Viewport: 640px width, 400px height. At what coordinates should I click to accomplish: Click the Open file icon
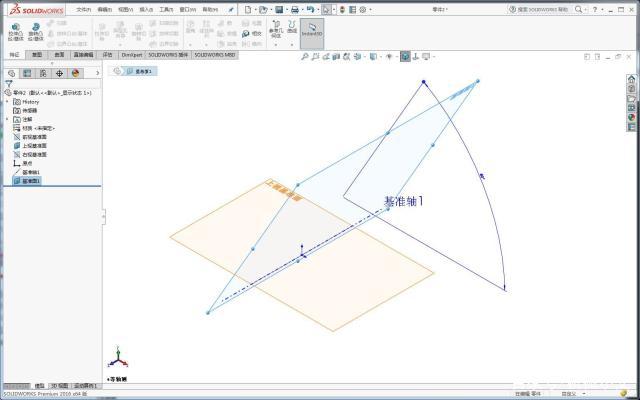263,9
